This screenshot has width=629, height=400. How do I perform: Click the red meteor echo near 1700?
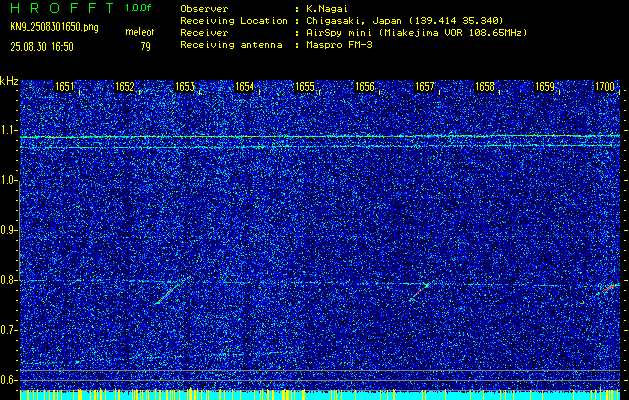pyautogui.click(x=608, y=289)
